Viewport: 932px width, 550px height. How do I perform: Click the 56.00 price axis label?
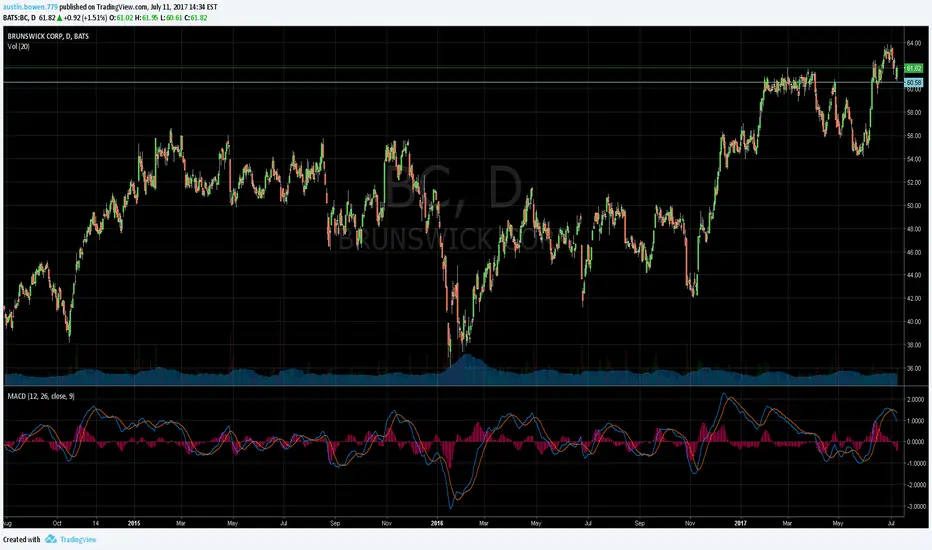914,136
